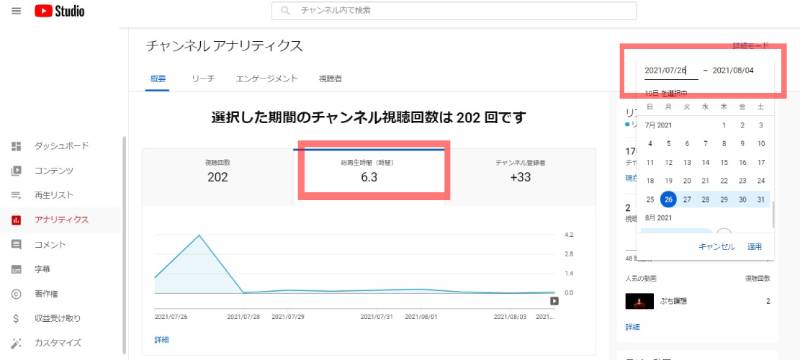Open the hamburger menu icon
This screenshot has height=360, width=800.
point(16,11)
